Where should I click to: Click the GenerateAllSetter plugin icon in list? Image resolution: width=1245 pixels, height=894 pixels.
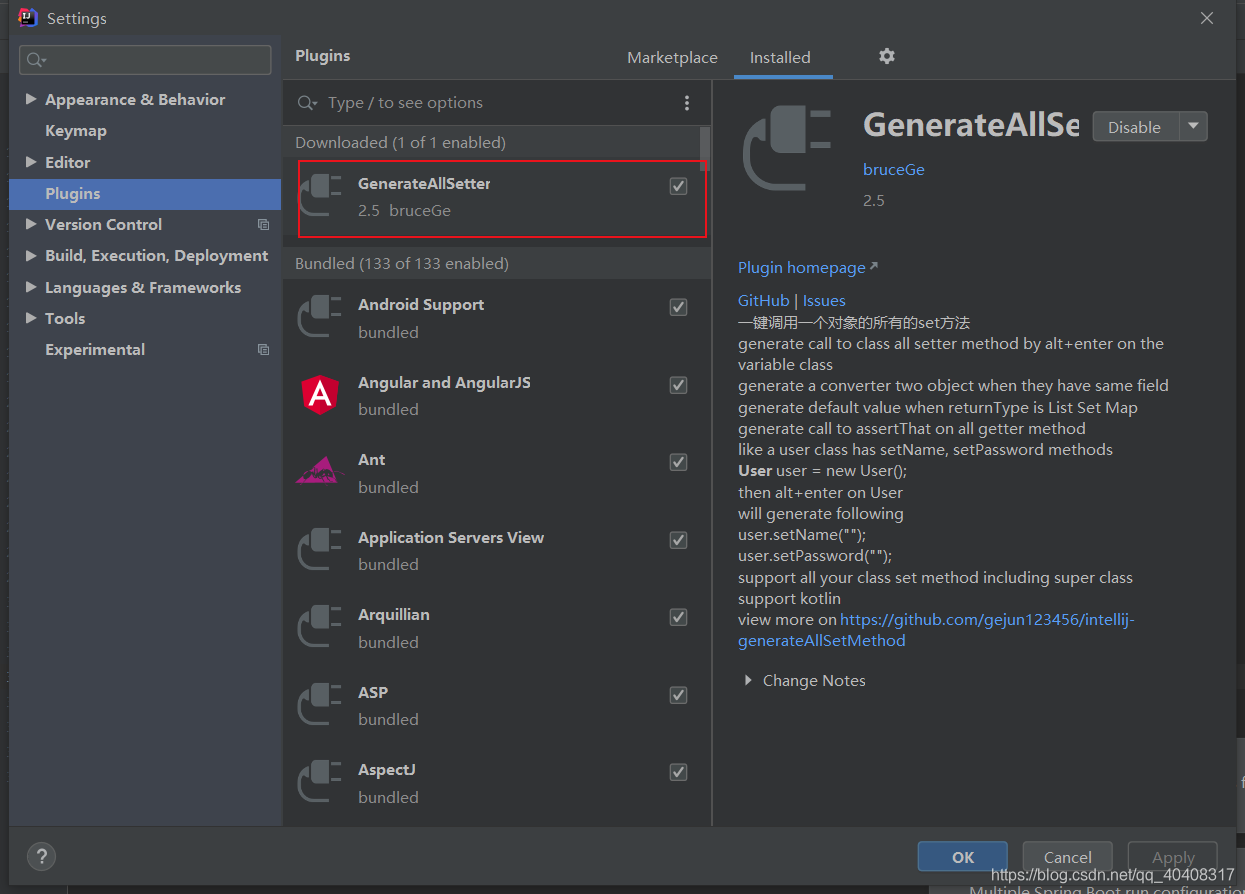pyautogui.click(x=321, y=194)
